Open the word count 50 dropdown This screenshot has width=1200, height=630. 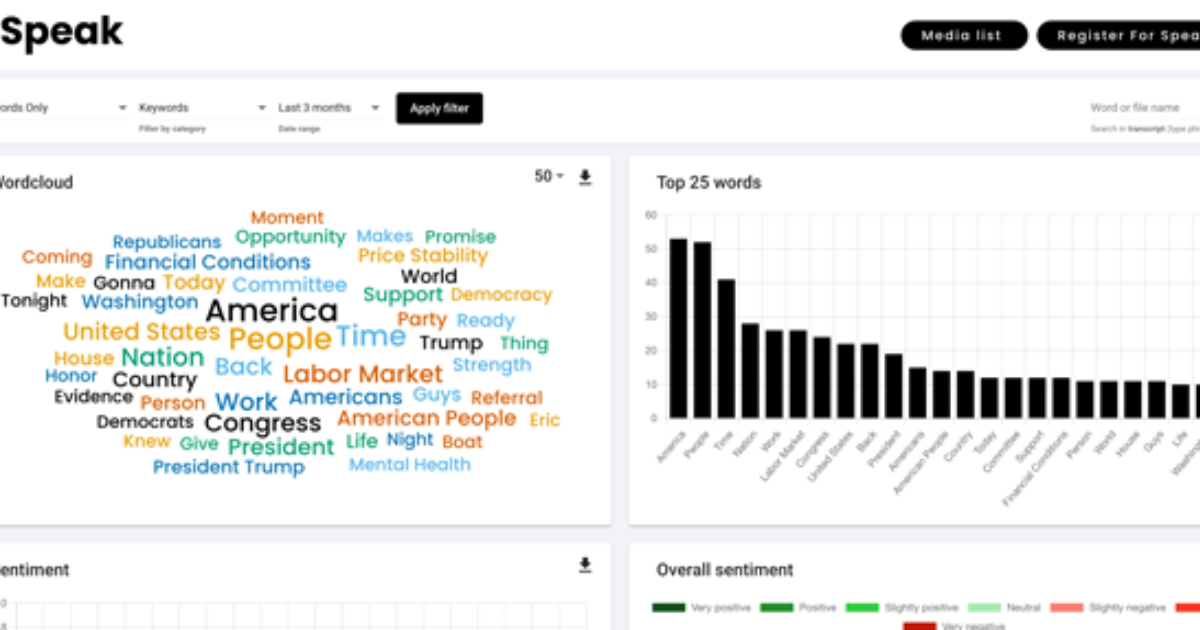(x=549, y=177)
